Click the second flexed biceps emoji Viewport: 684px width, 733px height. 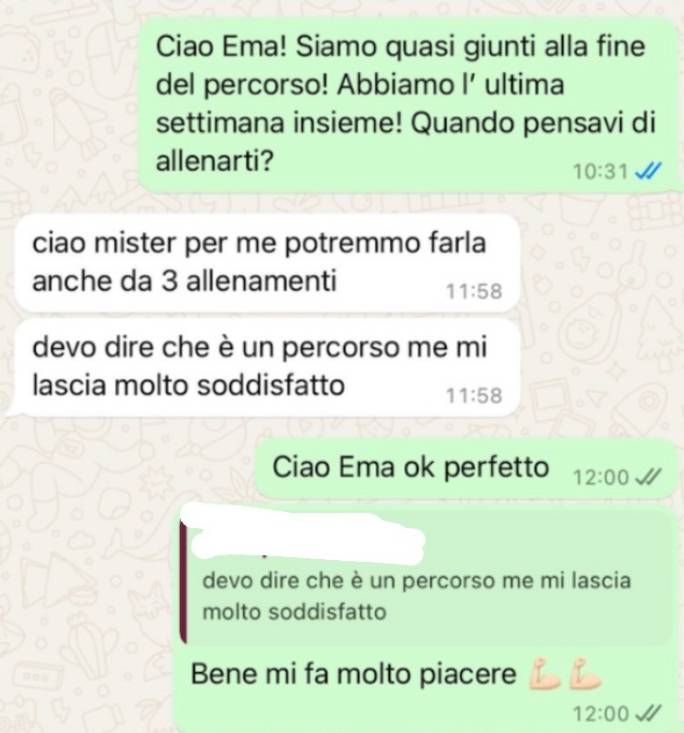point(585,674)
